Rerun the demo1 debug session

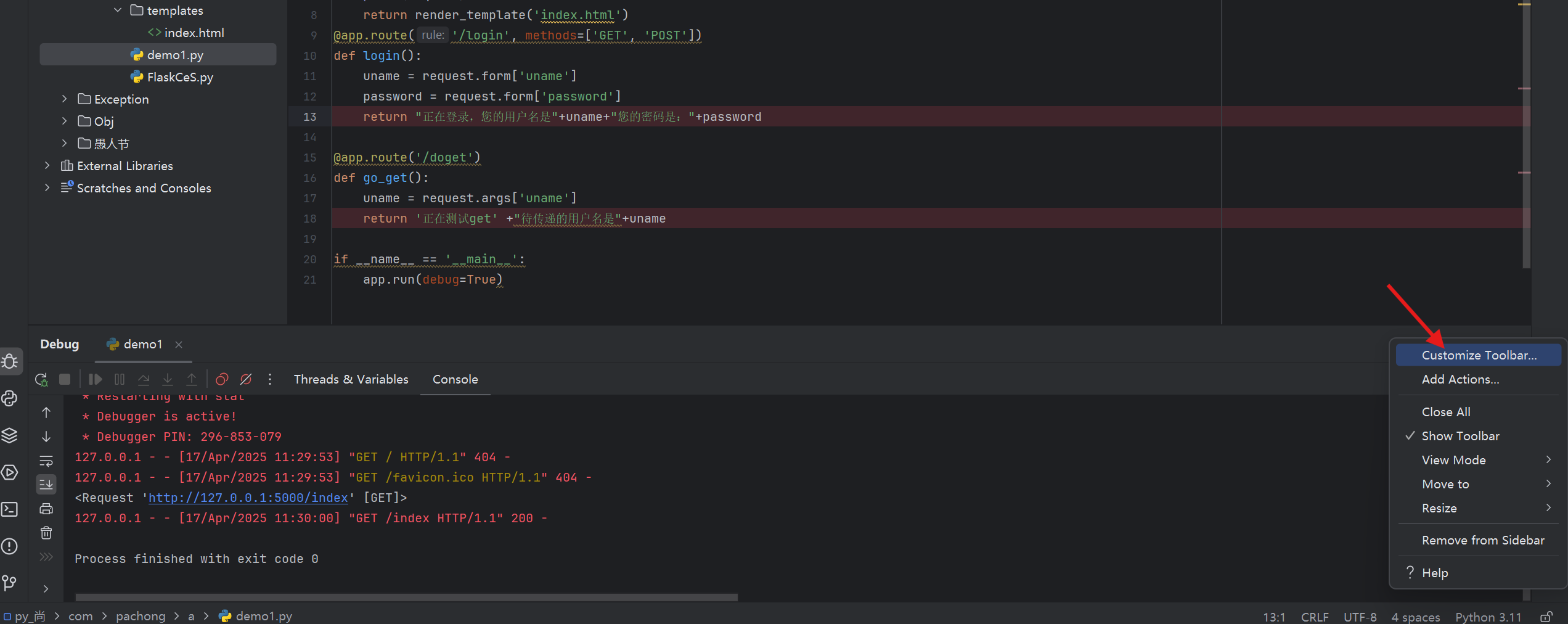41,379
